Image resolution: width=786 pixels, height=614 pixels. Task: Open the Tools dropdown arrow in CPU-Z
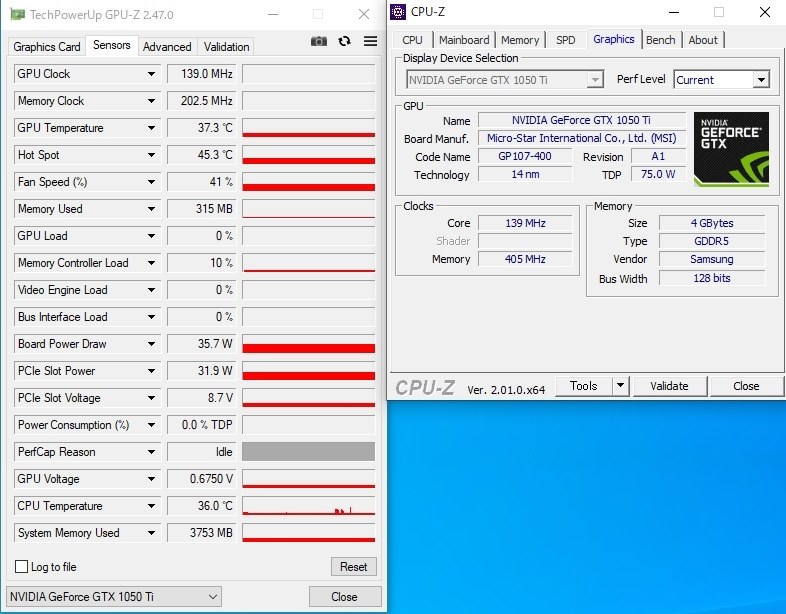click(621, 385)
